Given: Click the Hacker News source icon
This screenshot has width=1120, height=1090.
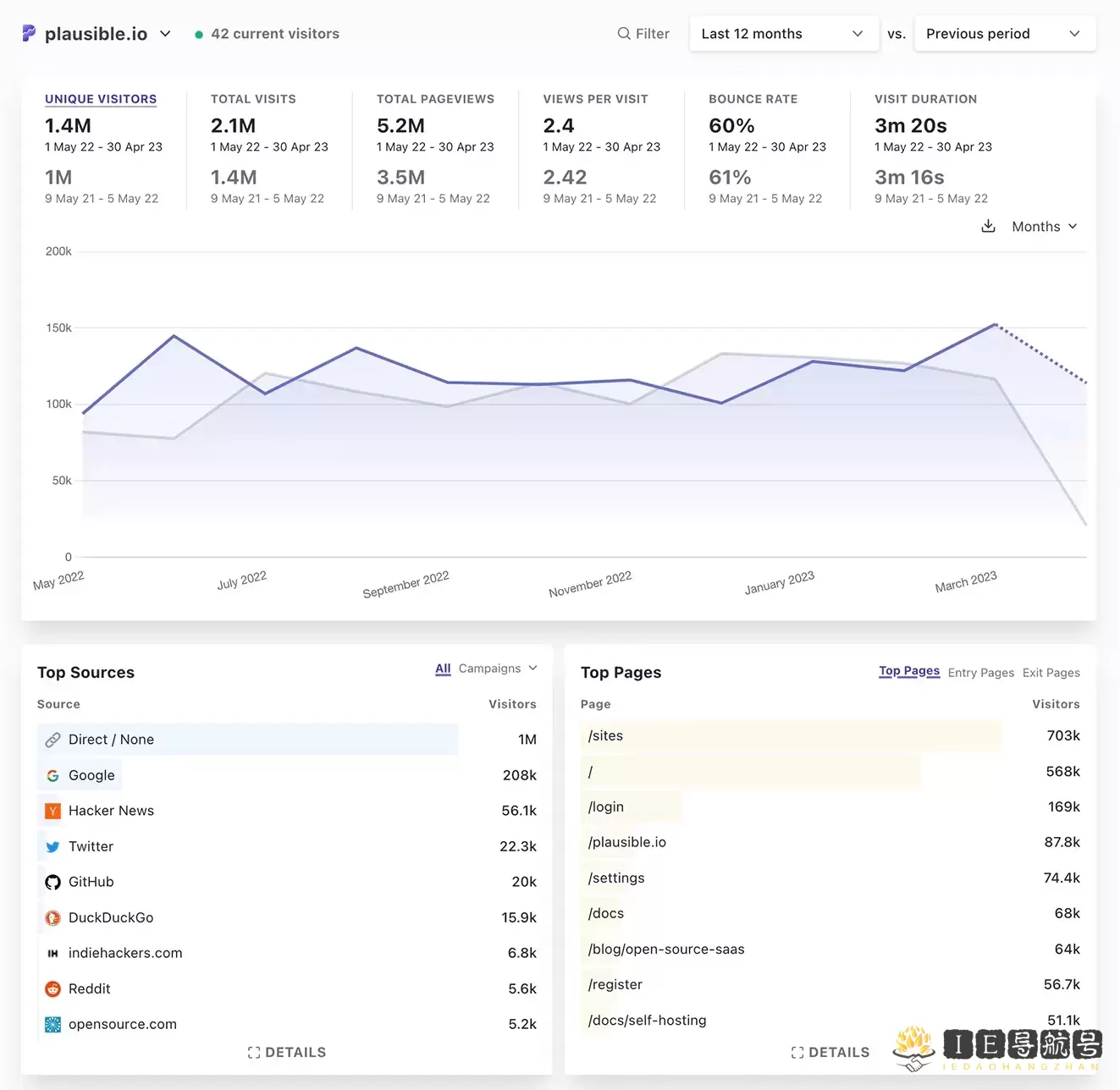Looking at the screenshot, I should [52, 811].
